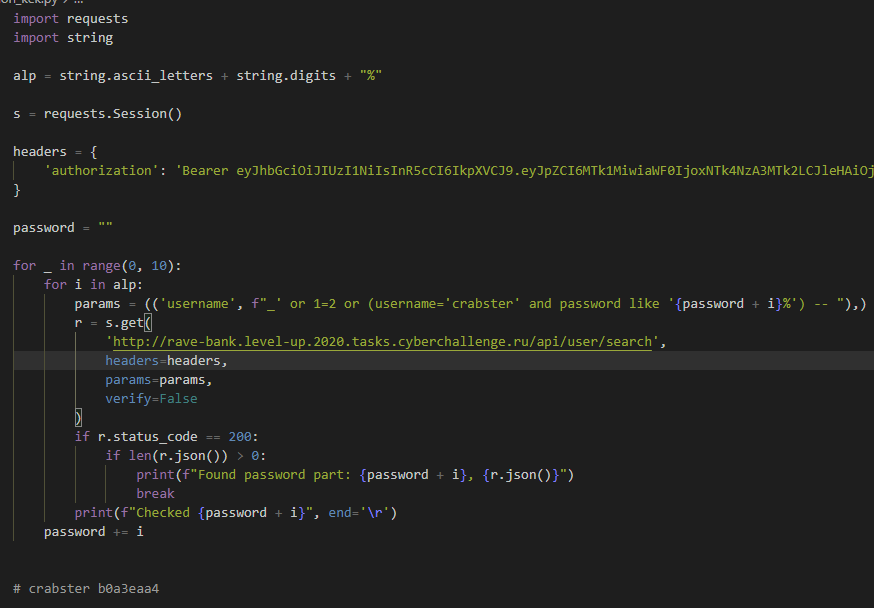Screen dimensions: 874x608
Task: Click the "%" string literal on alp line
Action: [x=371, y=76]
